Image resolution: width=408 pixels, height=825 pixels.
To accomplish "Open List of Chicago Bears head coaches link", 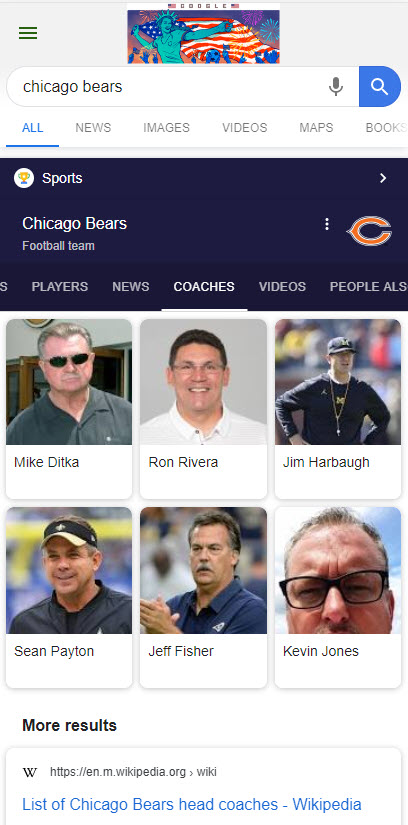I will click(192, 804).
